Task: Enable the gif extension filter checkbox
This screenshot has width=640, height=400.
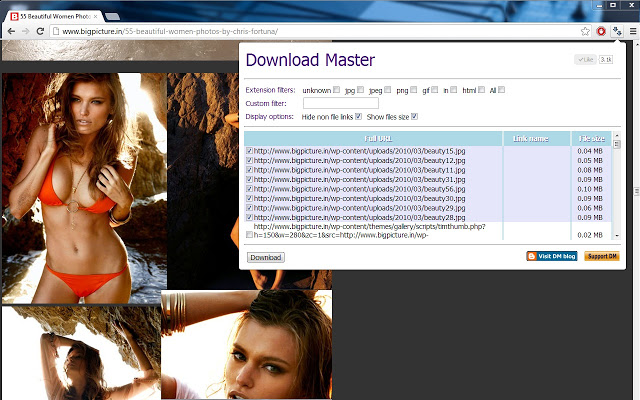Action: pyautogui.click(x=435, y=90)
